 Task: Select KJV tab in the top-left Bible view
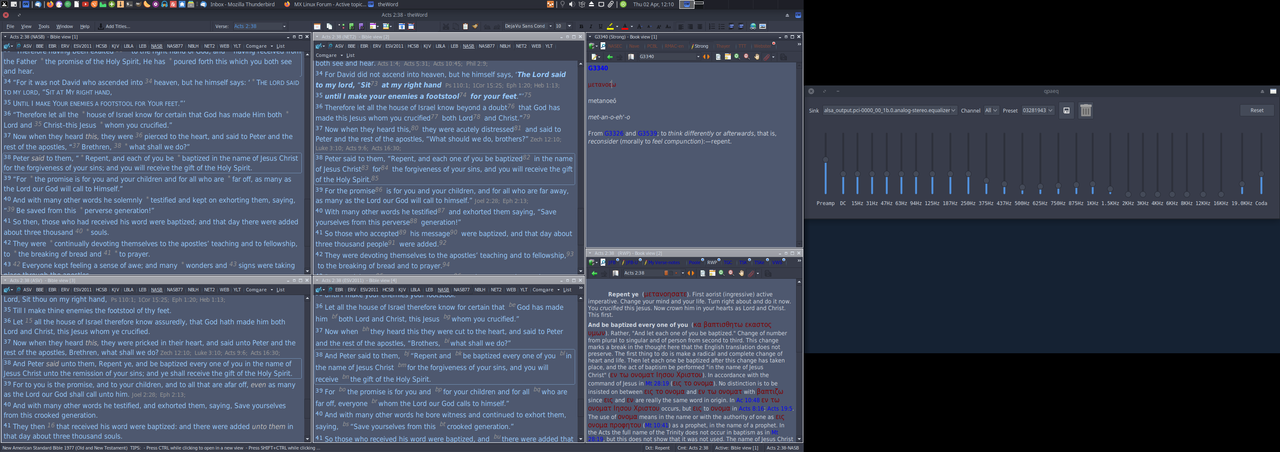click(115, 46)
